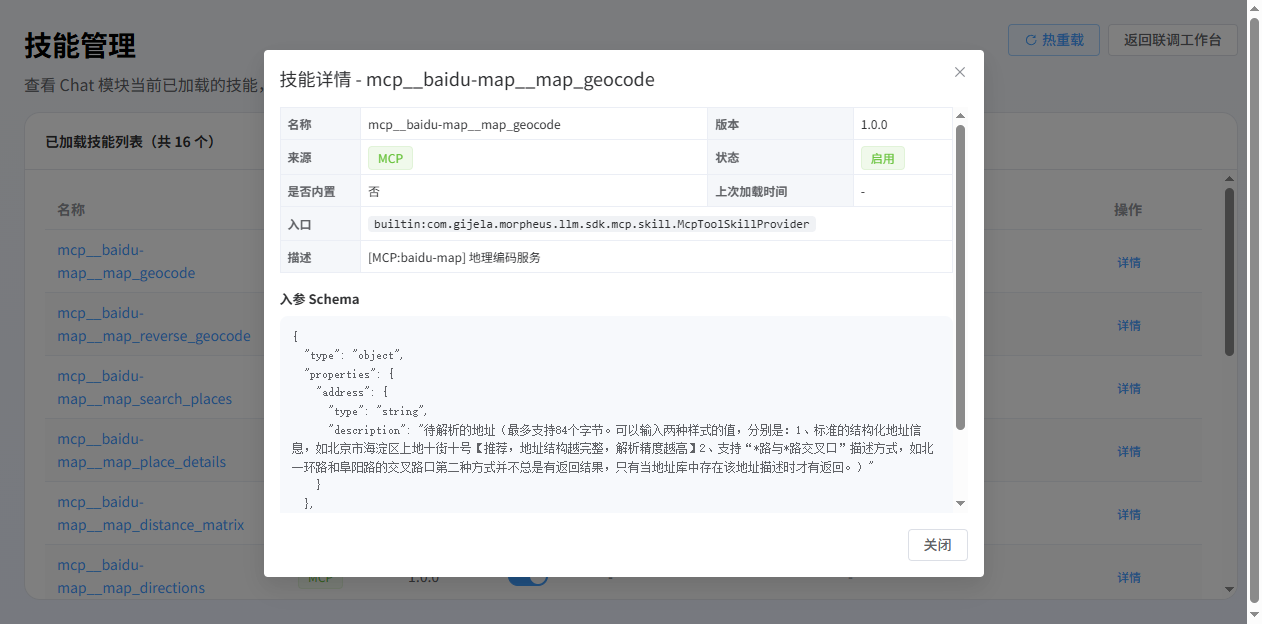Viewport: 1262px width, 624px height.
Task: Click the 操作 column header
Action: (1128, 209)
